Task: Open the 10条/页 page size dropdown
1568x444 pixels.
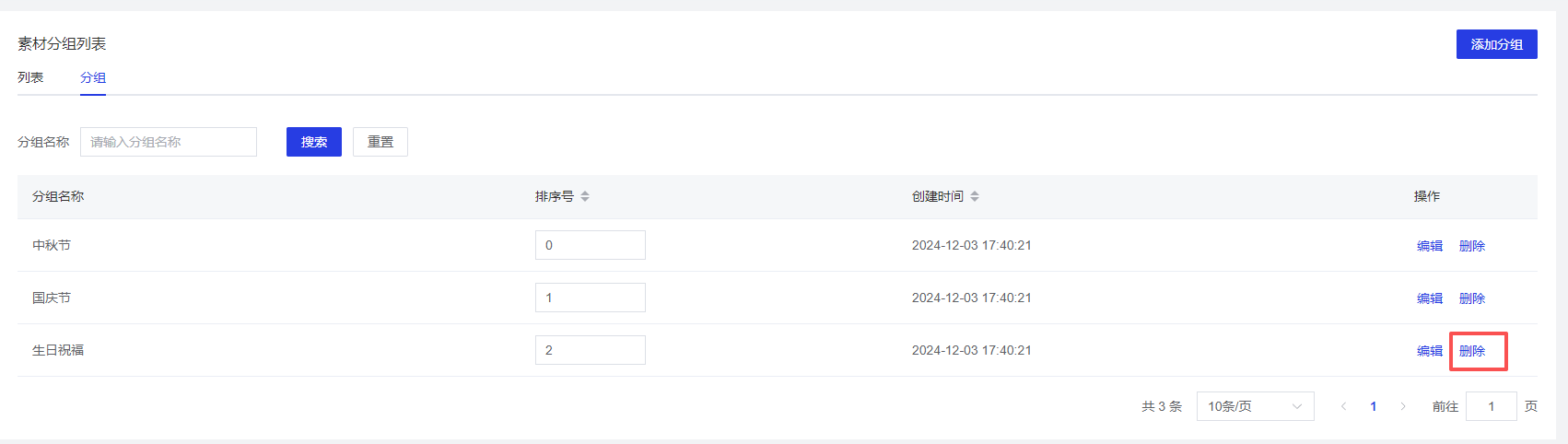Action: (x=1255, y=406)
